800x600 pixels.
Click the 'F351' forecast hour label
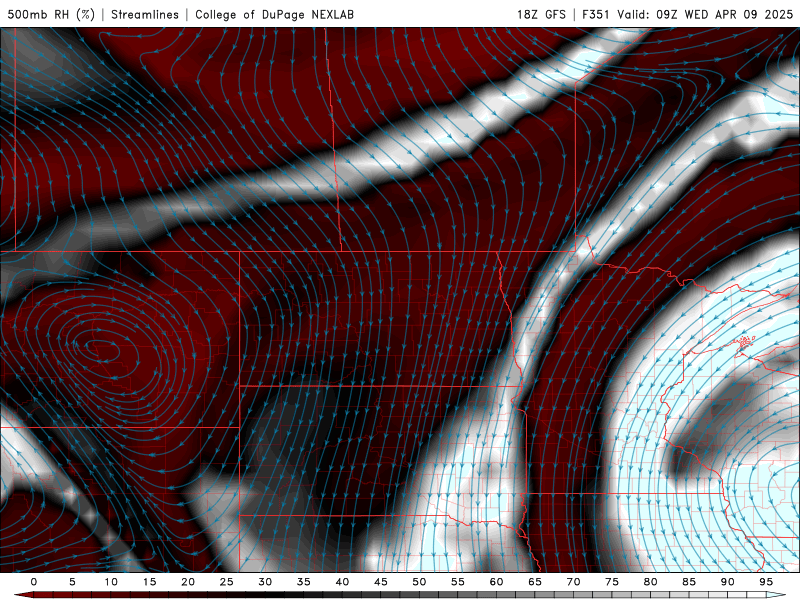tap(595, 14)
